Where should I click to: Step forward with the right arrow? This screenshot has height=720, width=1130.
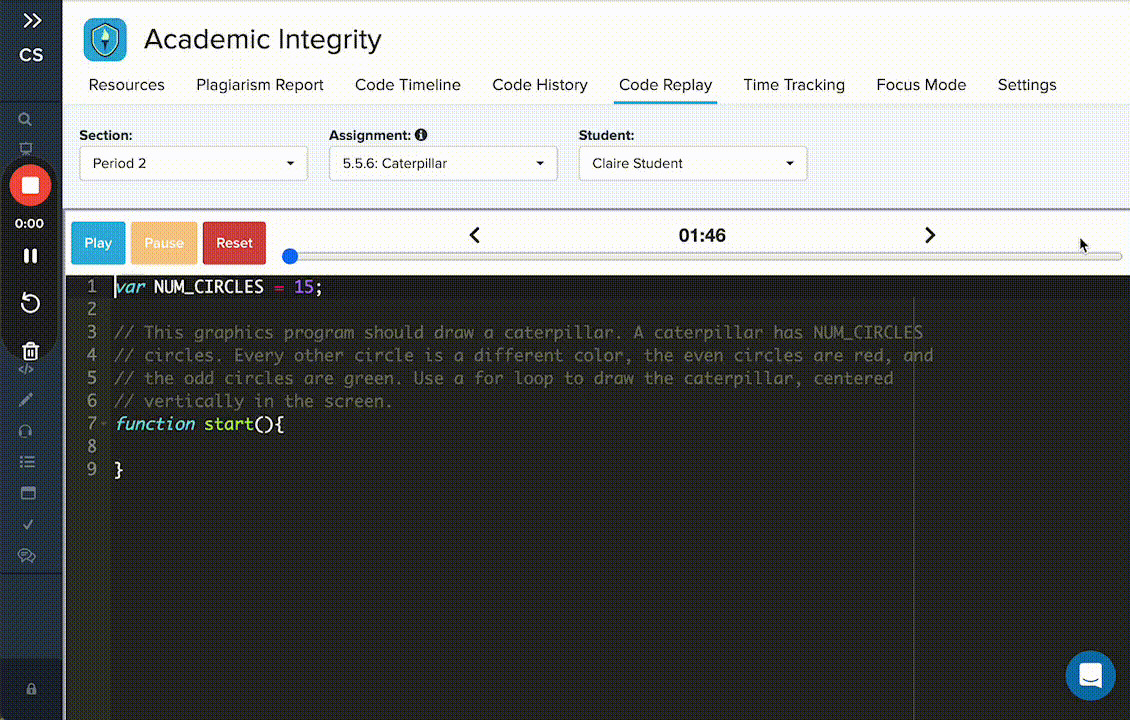pos(930,235)
